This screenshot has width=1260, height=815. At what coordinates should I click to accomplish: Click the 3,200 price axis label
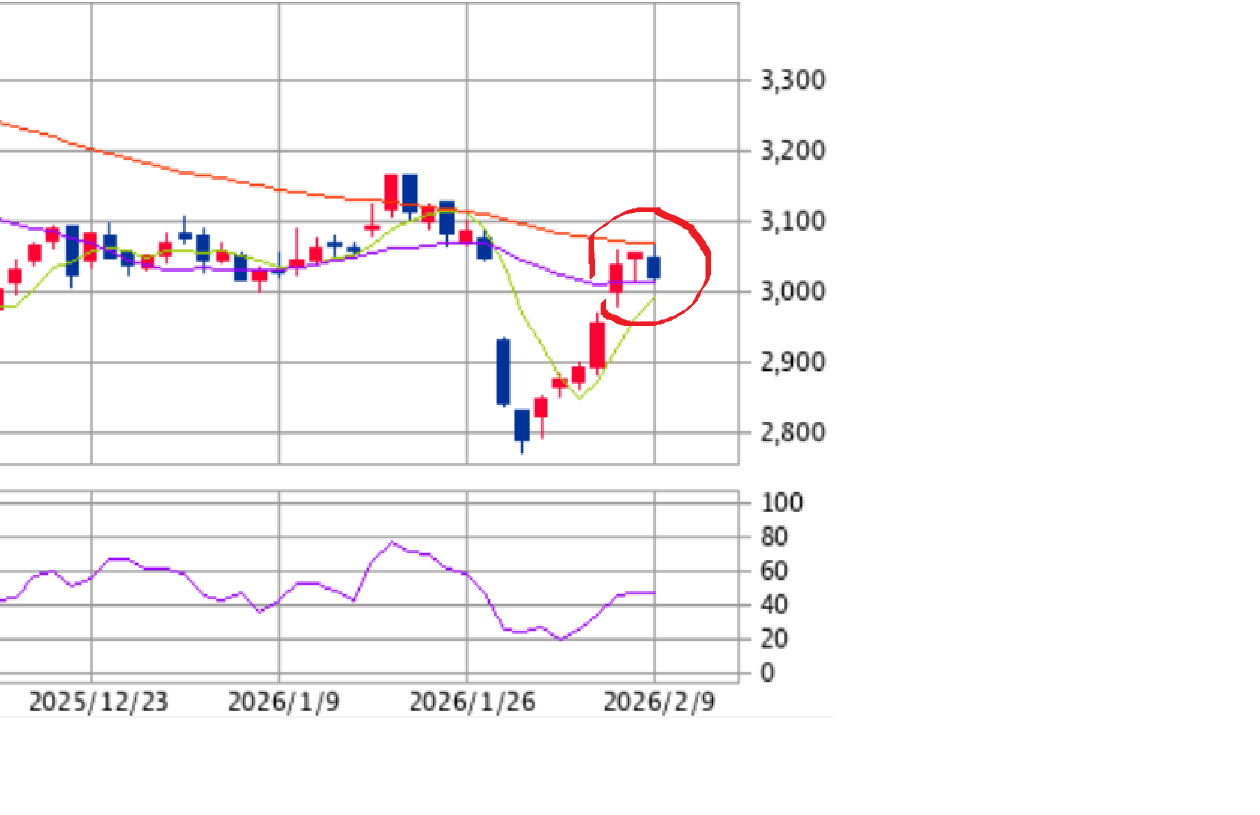click(x=792, y=151)
